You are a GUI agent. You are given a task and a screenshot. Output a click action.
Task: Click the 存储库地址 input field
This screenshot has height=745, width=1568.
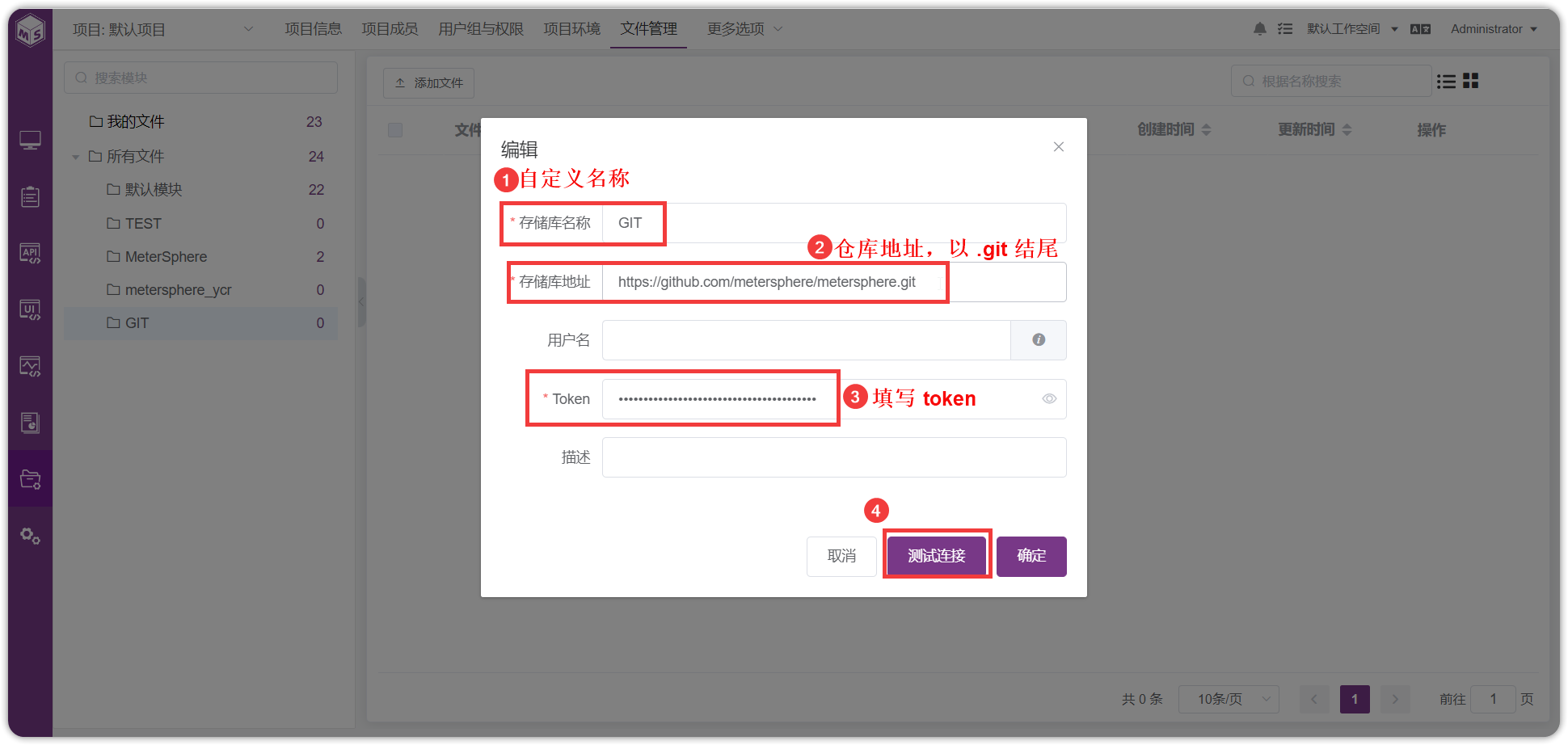click(834, 282)
